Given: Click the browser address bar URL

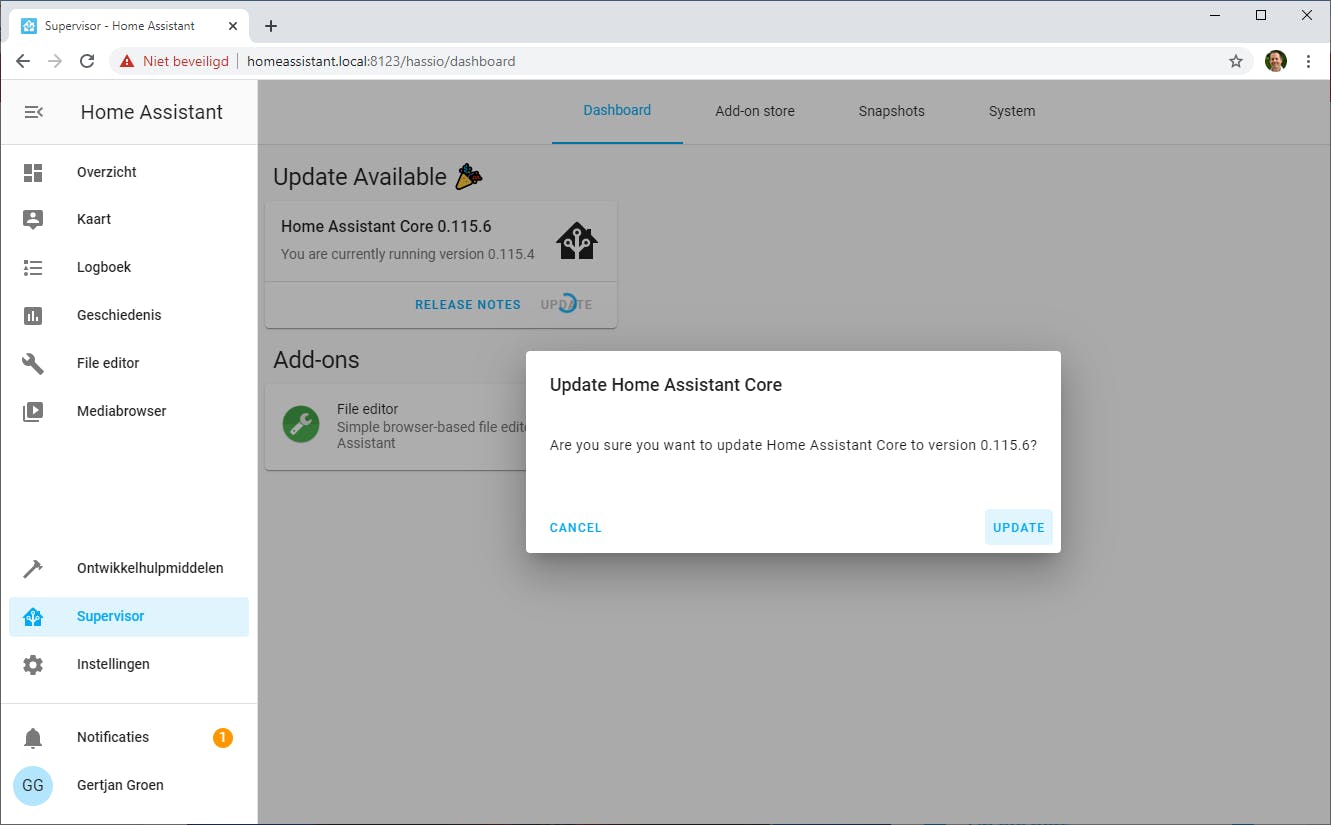Looking at the screenshot, I should pyautogui.click(x=381, y=61).
